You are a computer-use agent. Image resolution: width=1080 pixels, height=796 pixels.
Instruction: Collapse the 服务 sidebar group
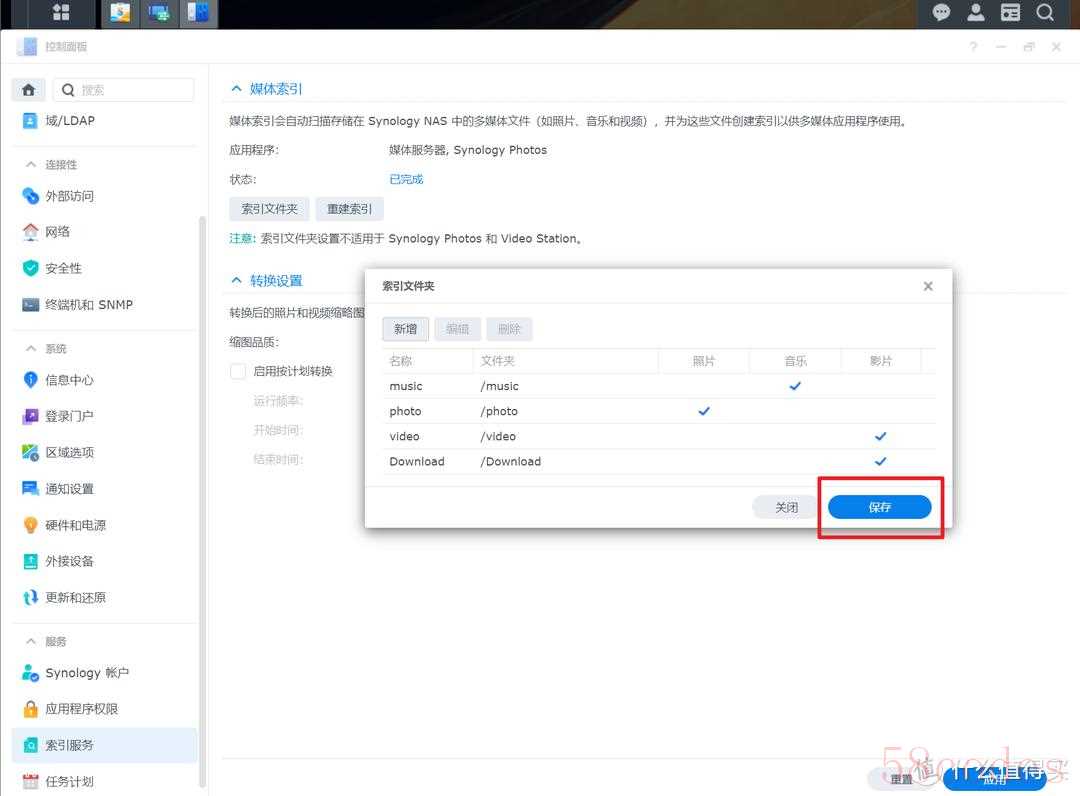pyautogui.click(x=31, y=641)
